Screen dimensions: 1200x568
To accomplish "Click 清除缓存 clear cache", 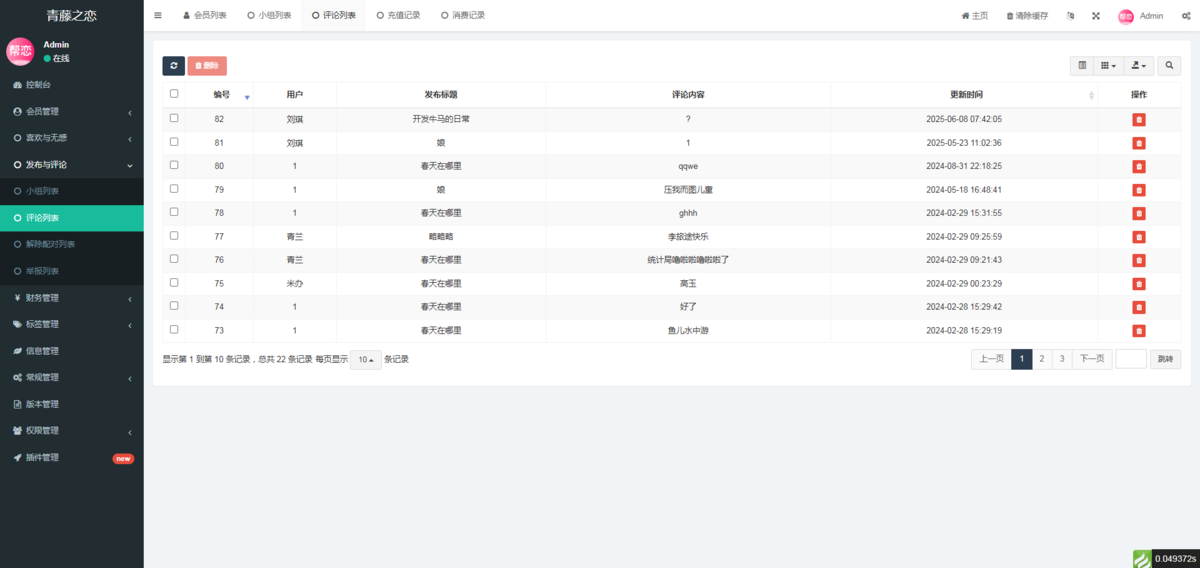I will [x=1027, y=16].
